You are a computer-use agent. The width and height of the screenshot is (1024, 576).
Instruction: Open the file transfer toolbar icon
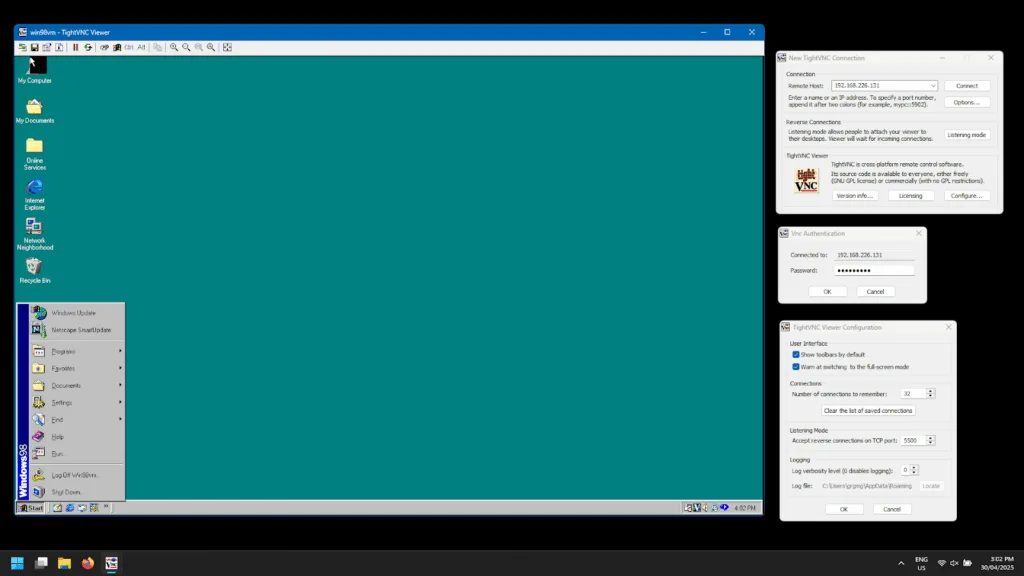tap(157, 47)
